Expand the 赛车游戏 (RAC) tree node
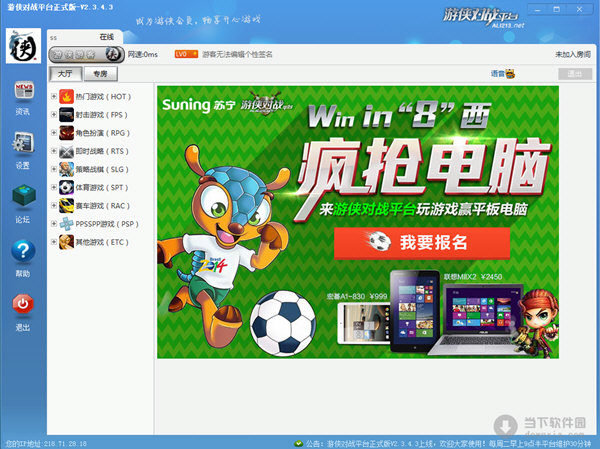Viewport: 600px width, 449px height. click(54, 206)
